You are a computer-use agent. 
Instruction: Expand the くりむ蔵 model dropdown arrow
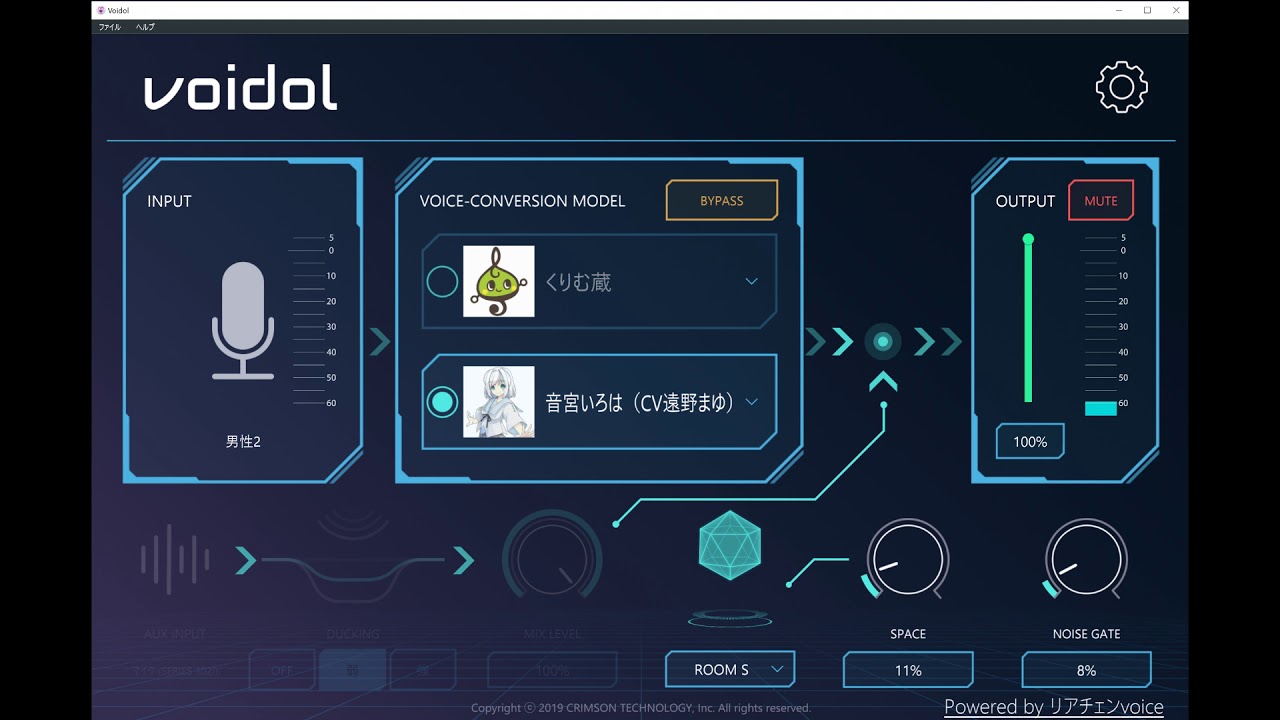752,282
